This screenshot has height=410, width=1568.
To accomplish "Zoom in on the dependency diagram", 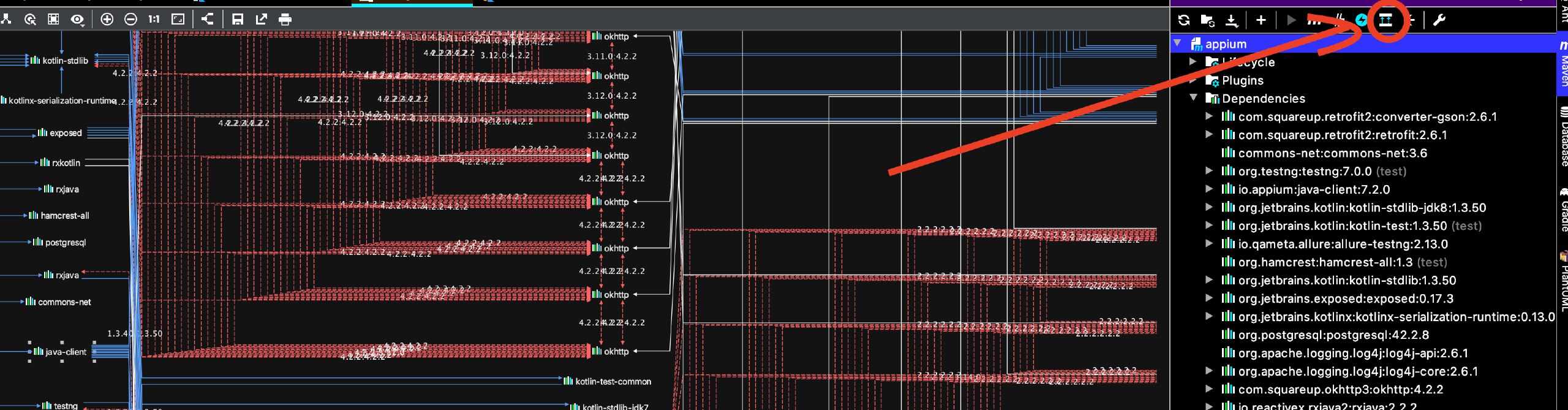I will (x=107, y=20).
